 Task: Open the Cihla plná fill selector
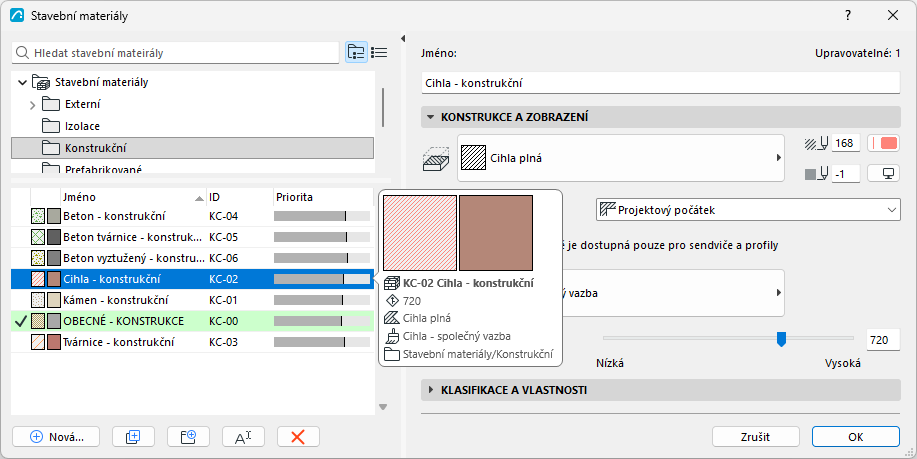pos(620,158)
